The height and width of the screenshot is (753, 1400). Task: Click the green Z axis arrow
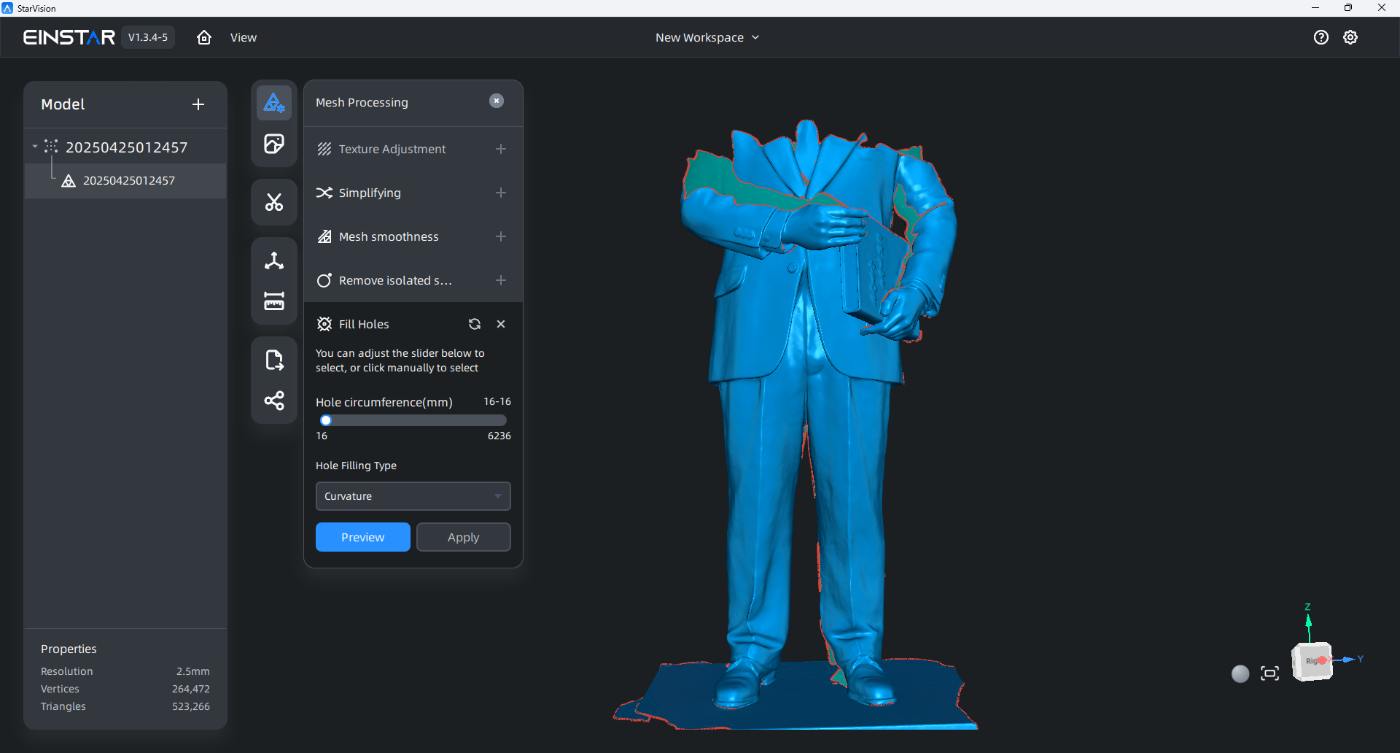click(1307, 624)
